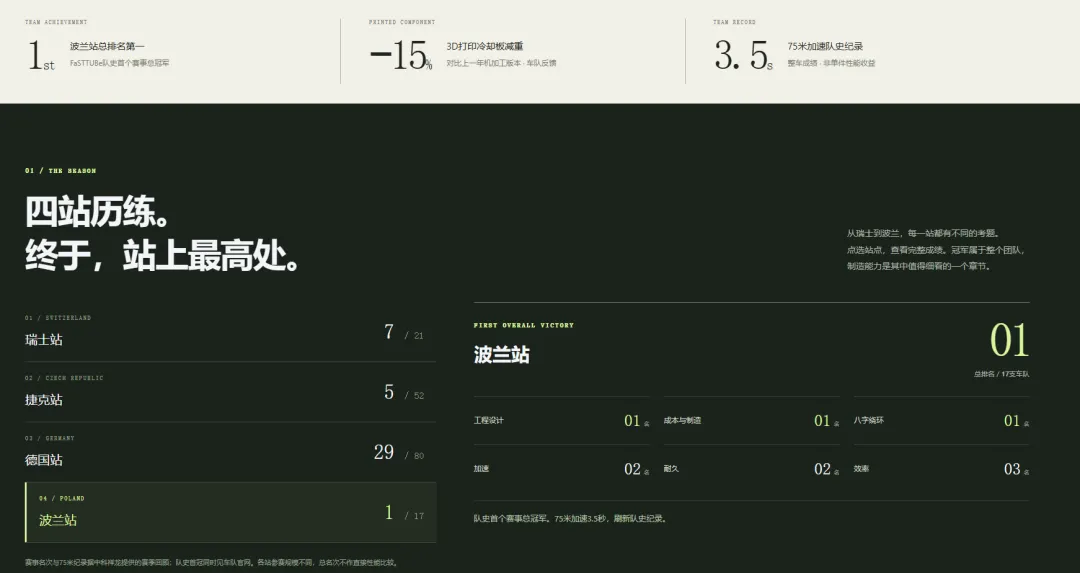Click the '75米加速队史纪录' stat heading

click(x=825, y=46)
